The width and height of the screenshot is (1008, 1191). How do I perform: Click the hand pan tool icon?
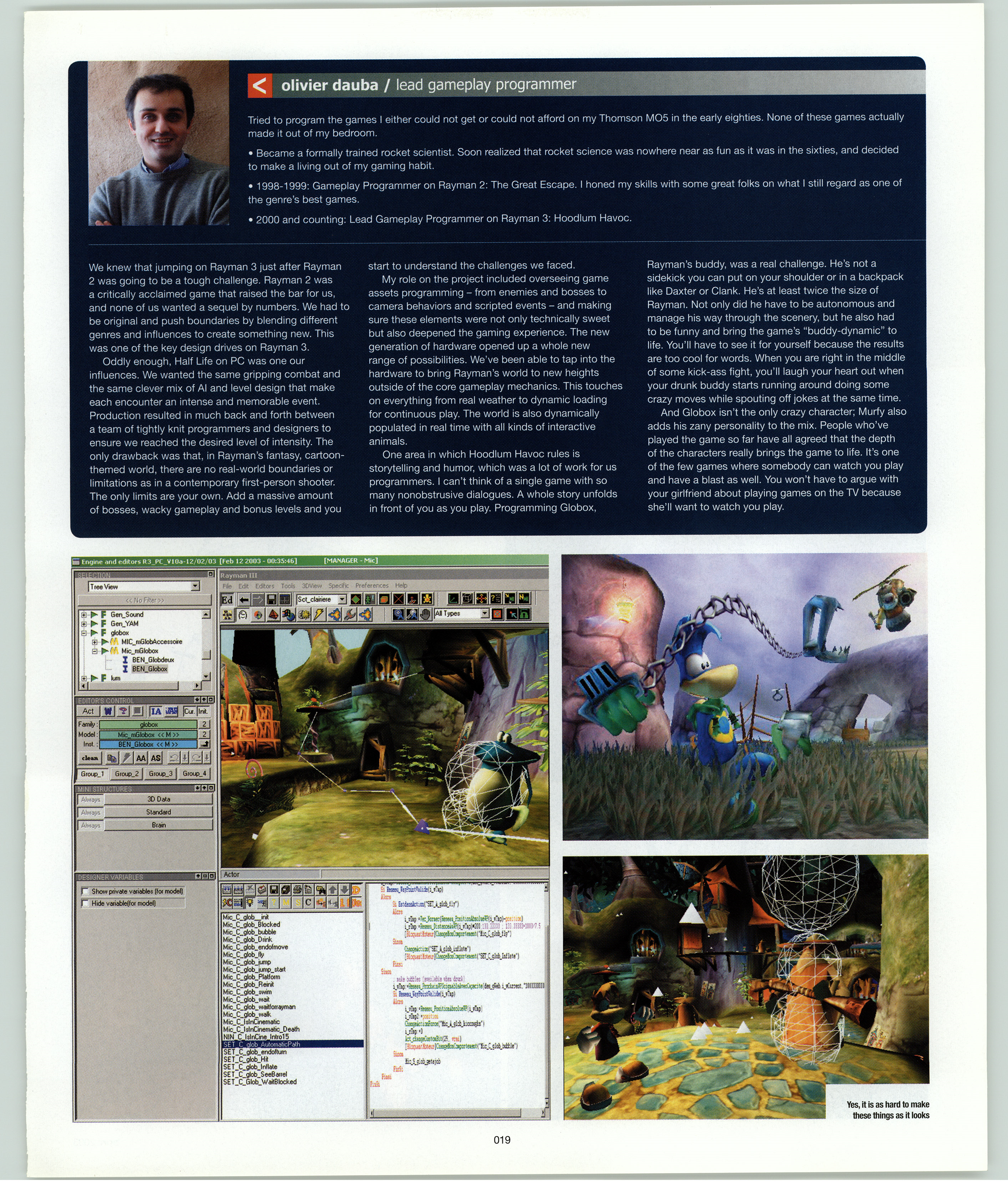click(425, 615)
